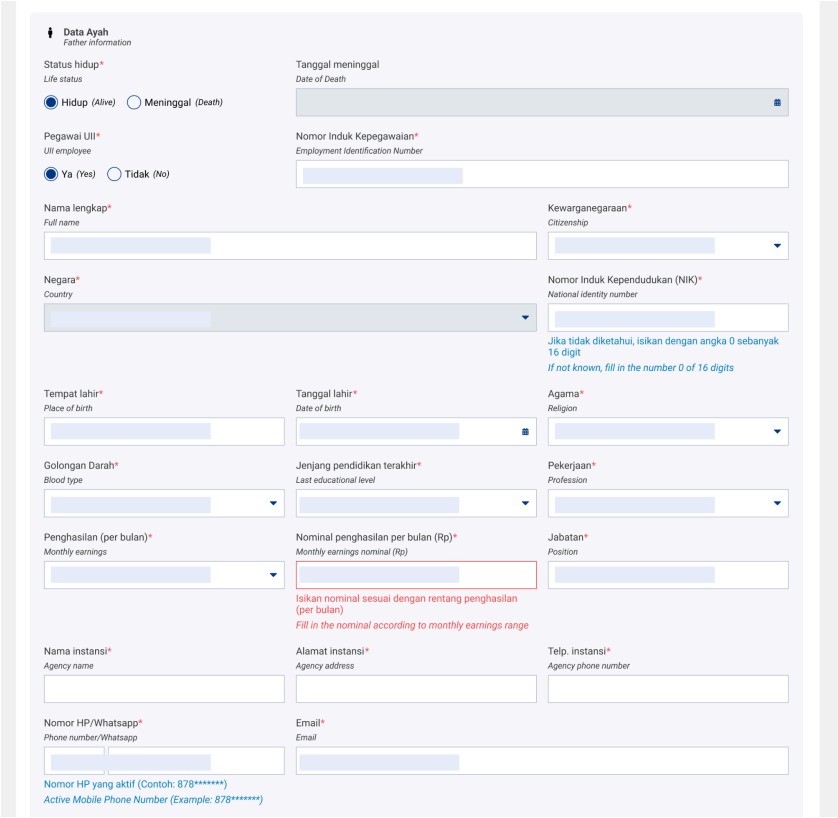Click the Nomor Induk Kepegawaian input field
The height and width of the screenshot is (818, 838).
541,174
